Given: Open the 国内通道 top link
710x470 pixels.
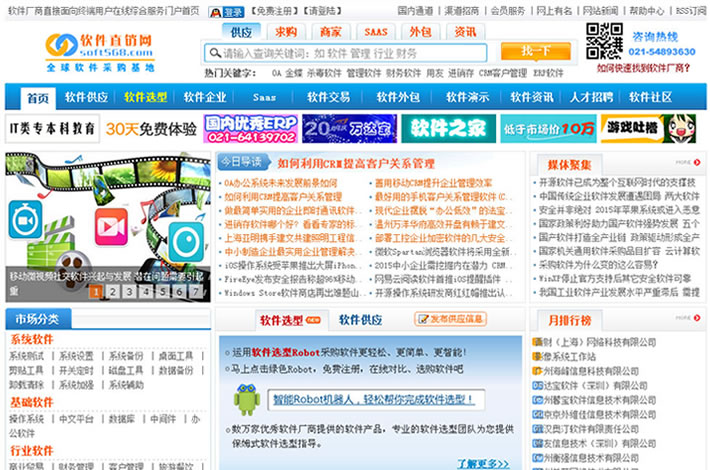Looking at the screenshot, I should tap(415, 11).
